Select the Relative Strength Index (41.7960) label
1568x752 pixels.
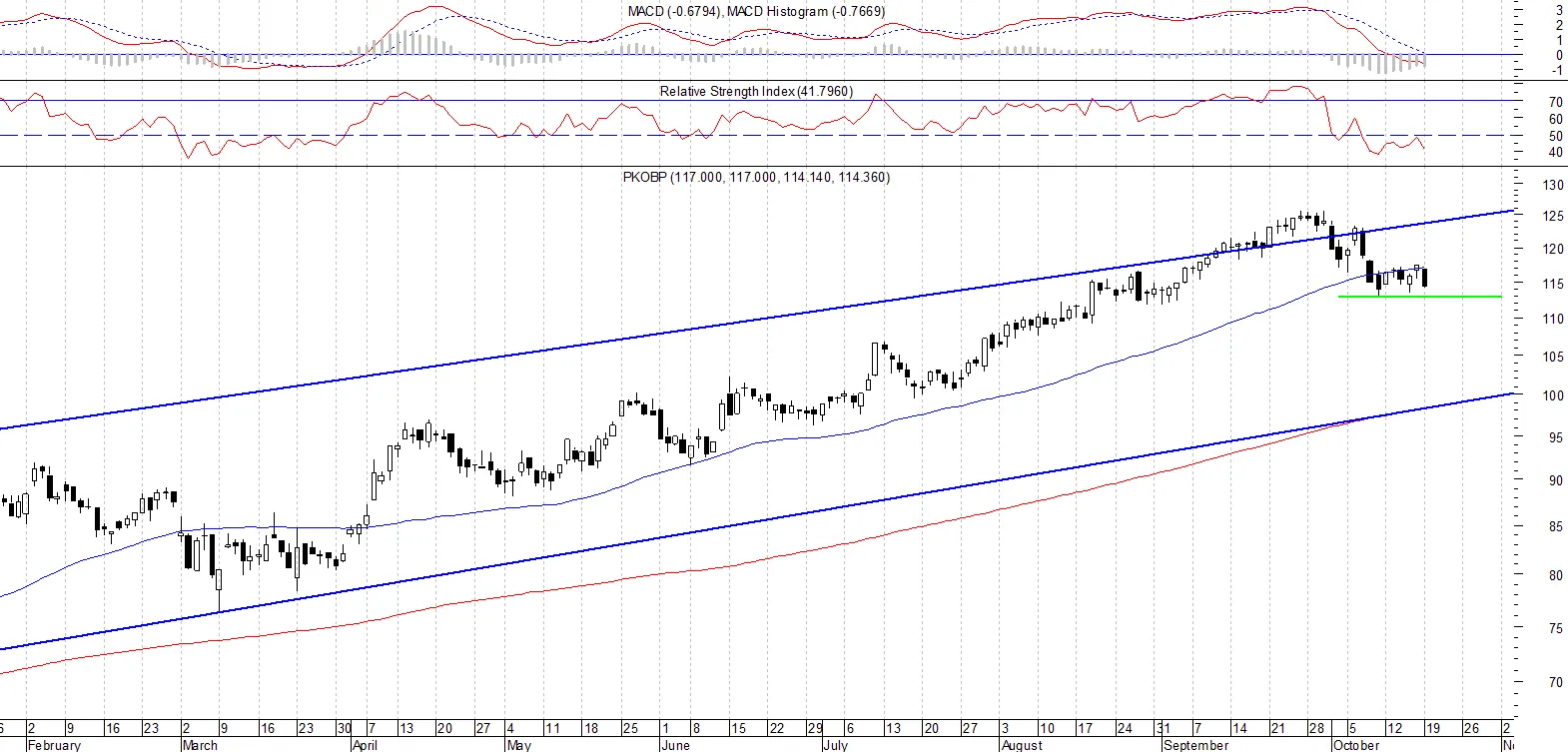click(756, 91)
